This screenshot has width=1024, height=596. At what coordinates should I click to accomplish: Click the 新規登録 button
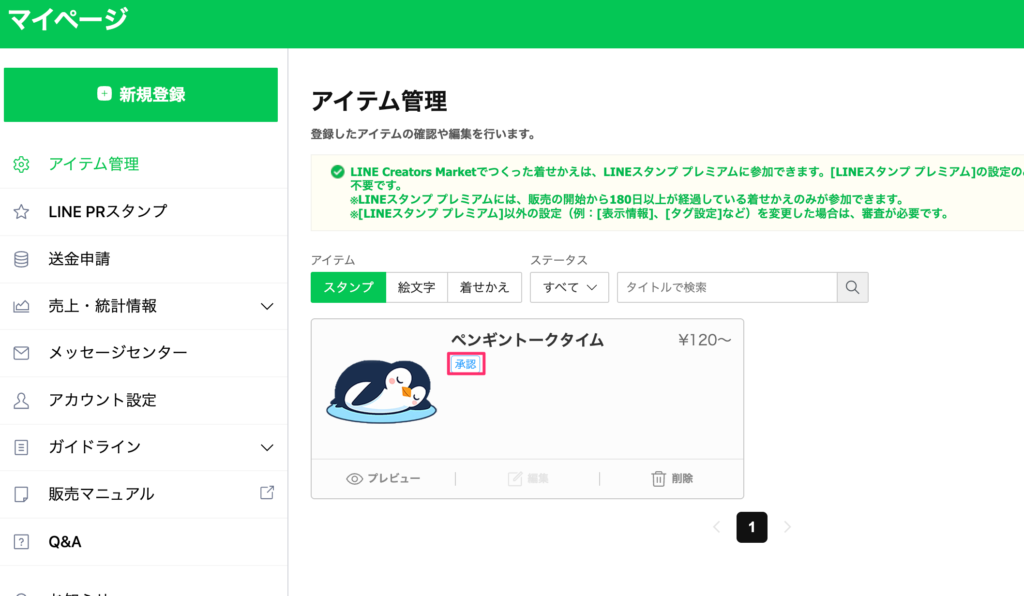point(140,95)
